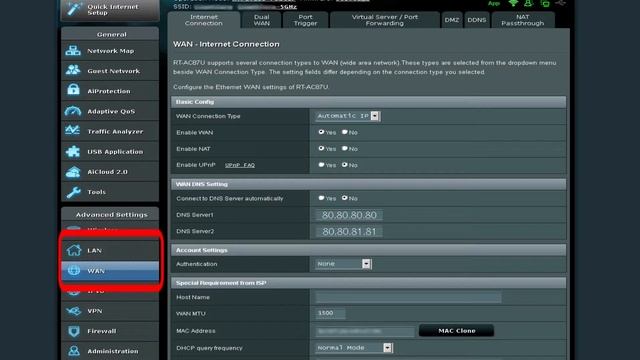The width and height of the screenshot is (640, 360).
Task: Set Enable NAT to Yes
Action: coord(321,148)
